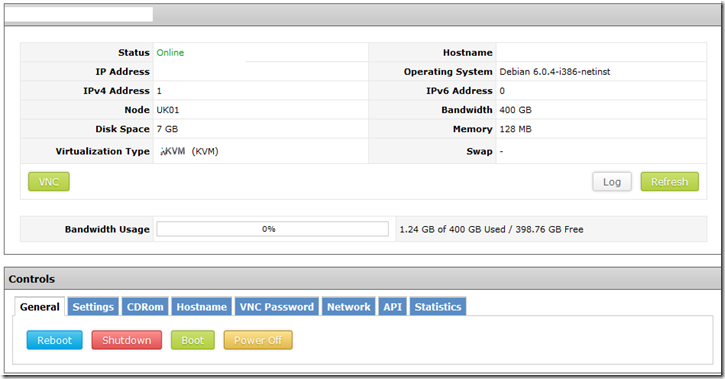725x379 pixels.
Task: Click the bandwidth usage progress bar
Action: [272, 229]
